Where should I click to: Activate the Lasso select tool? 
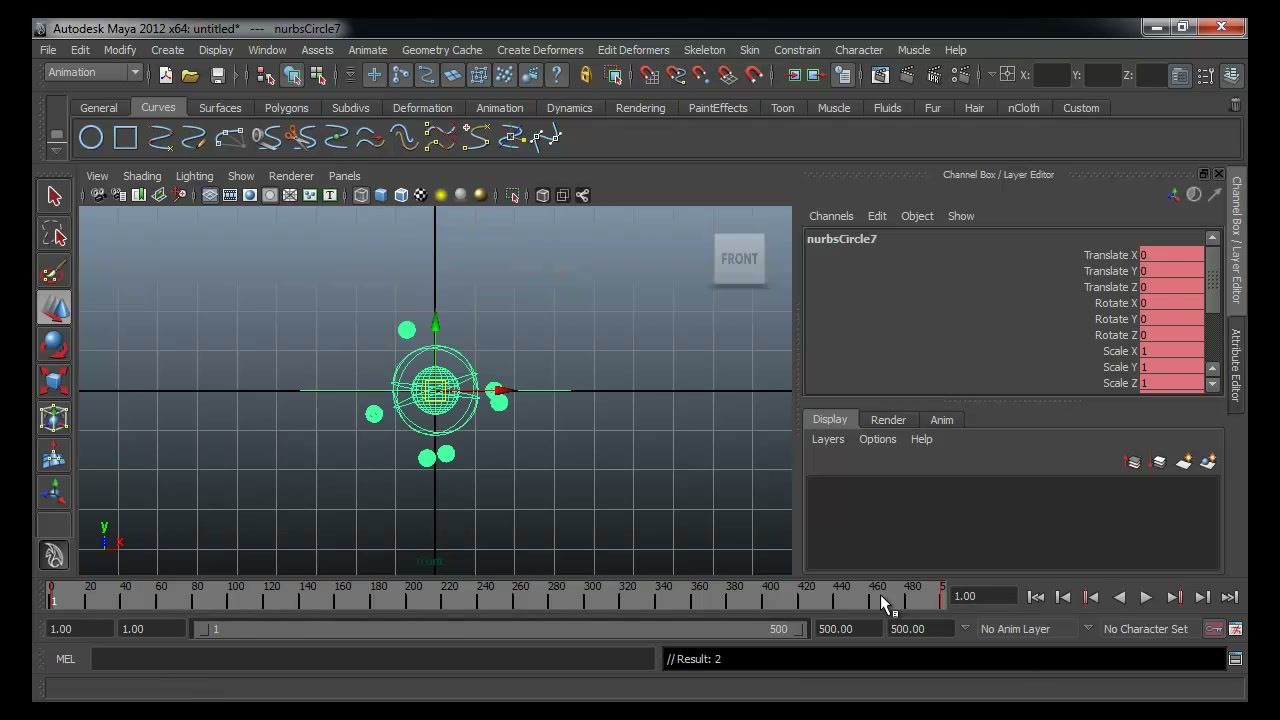tap(54, 234)
